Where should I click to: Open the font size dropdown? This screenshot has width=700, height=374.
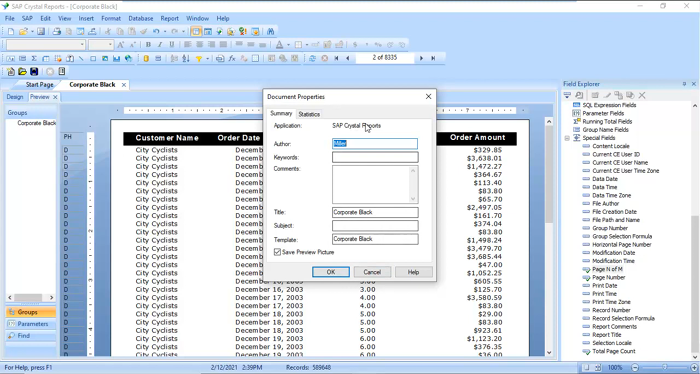click(110, 45)
